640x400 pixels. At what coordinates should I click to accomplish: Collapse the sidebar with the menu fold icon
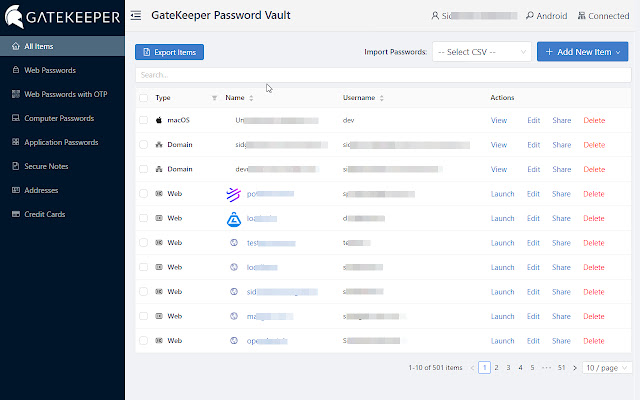point(136,16)
